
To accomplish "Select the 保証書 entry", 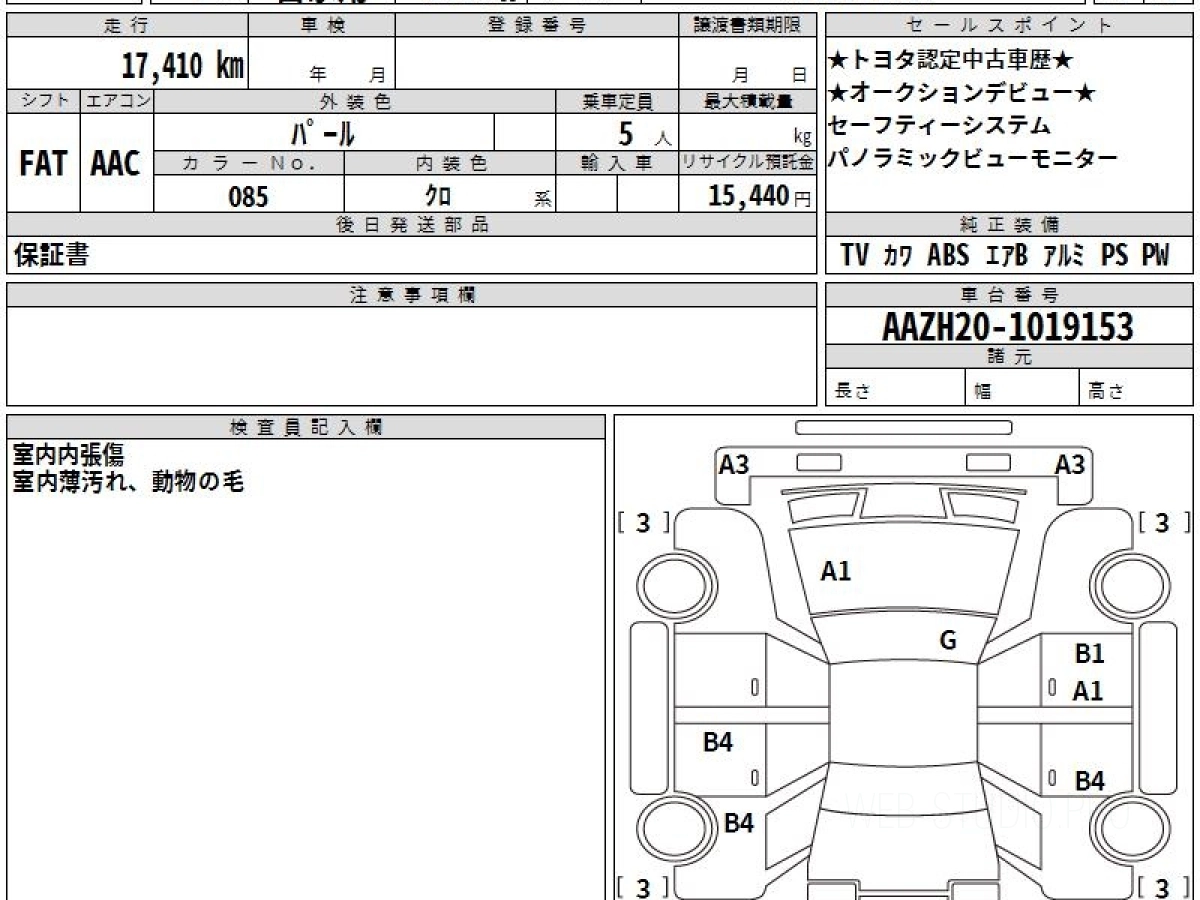I will [51, 255].
